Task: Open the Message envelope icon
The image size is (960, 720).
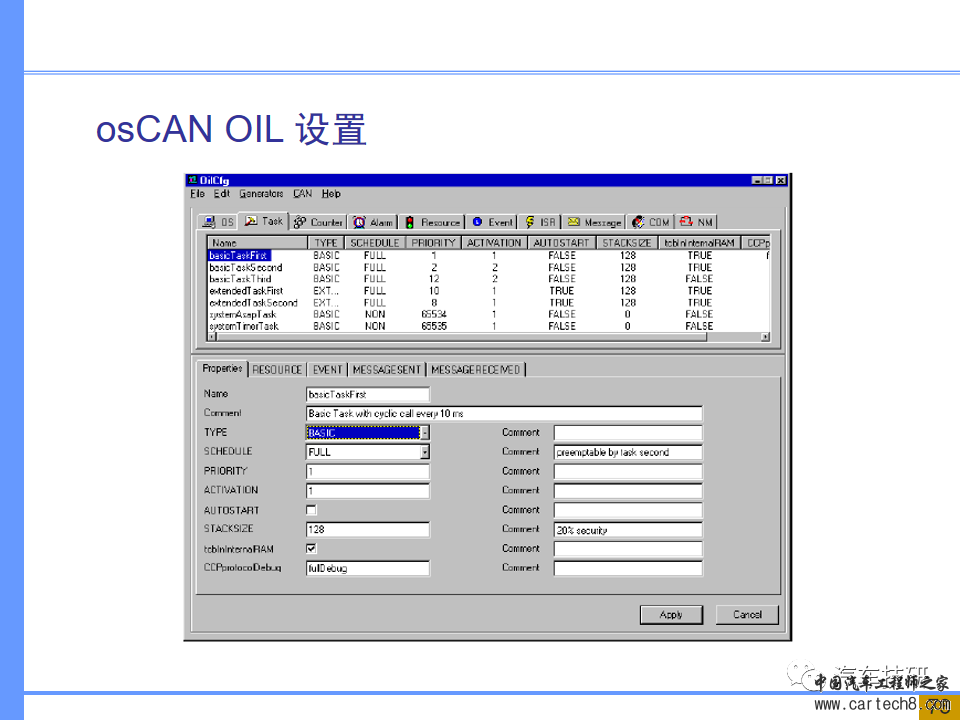Action: pos(573,222)
